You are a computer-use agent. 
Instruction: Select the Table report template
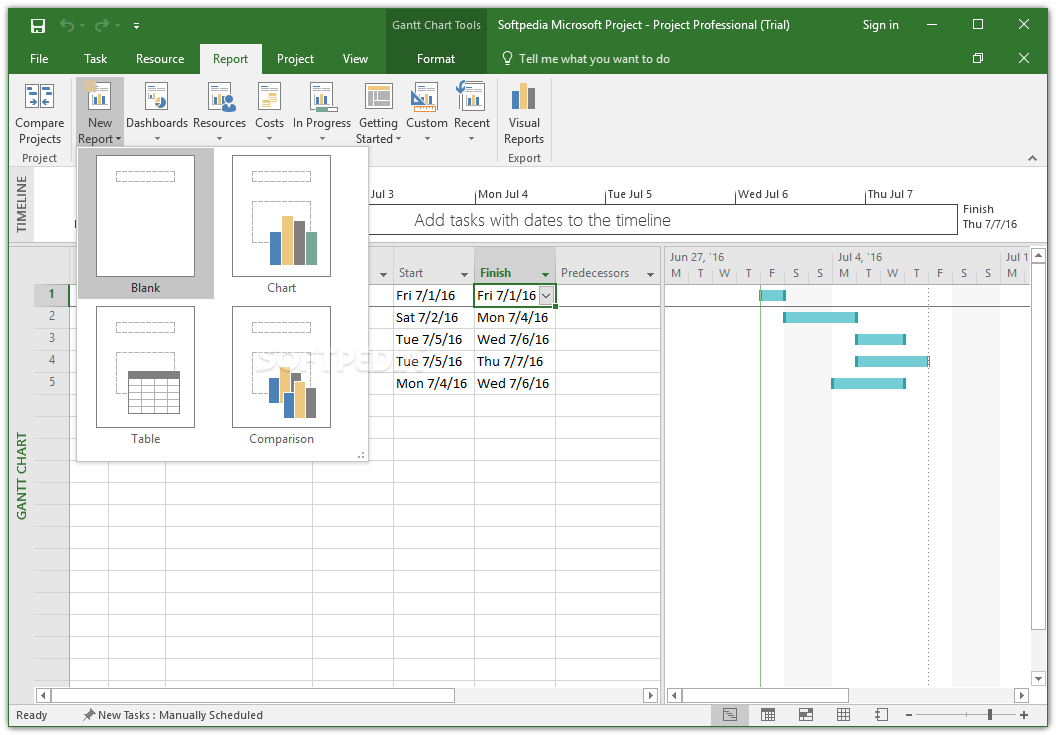(x=145, y=375)
